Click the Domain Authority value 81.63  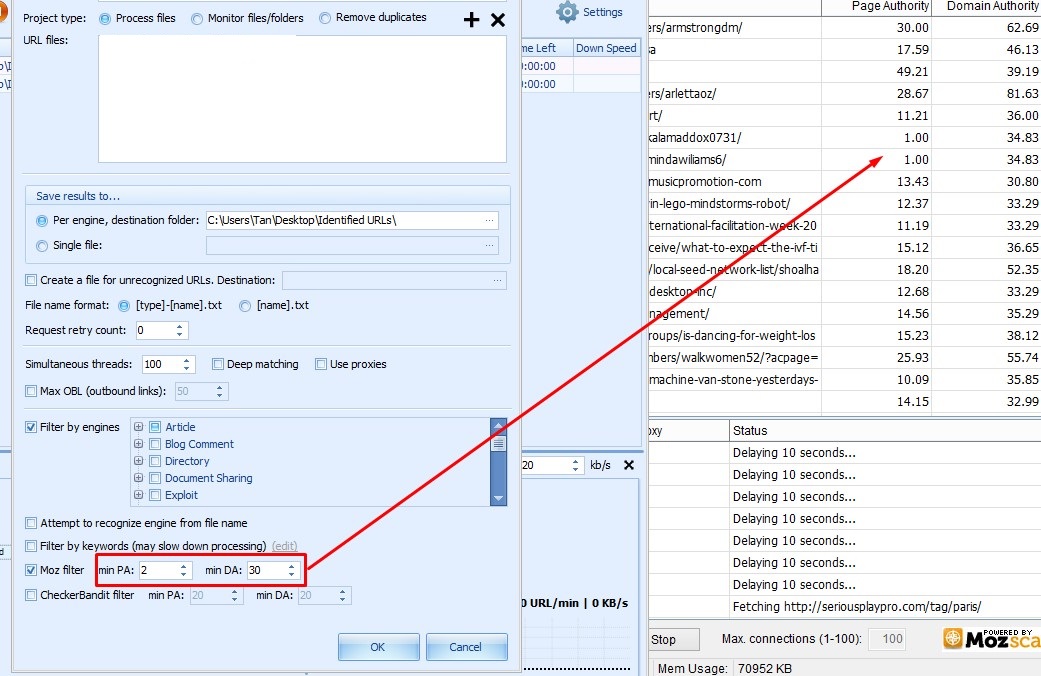click(x=1022, y=94)
